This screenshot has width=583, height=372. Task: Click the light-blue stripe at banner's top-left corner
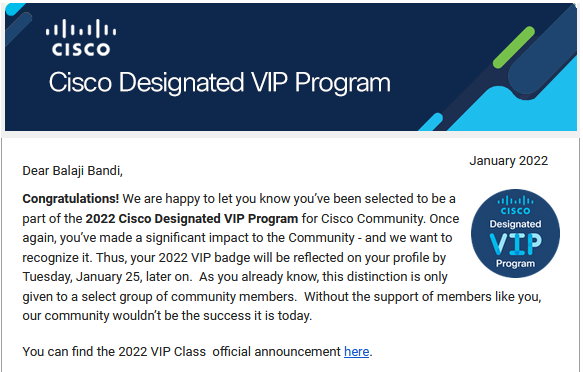pos(15,10)
